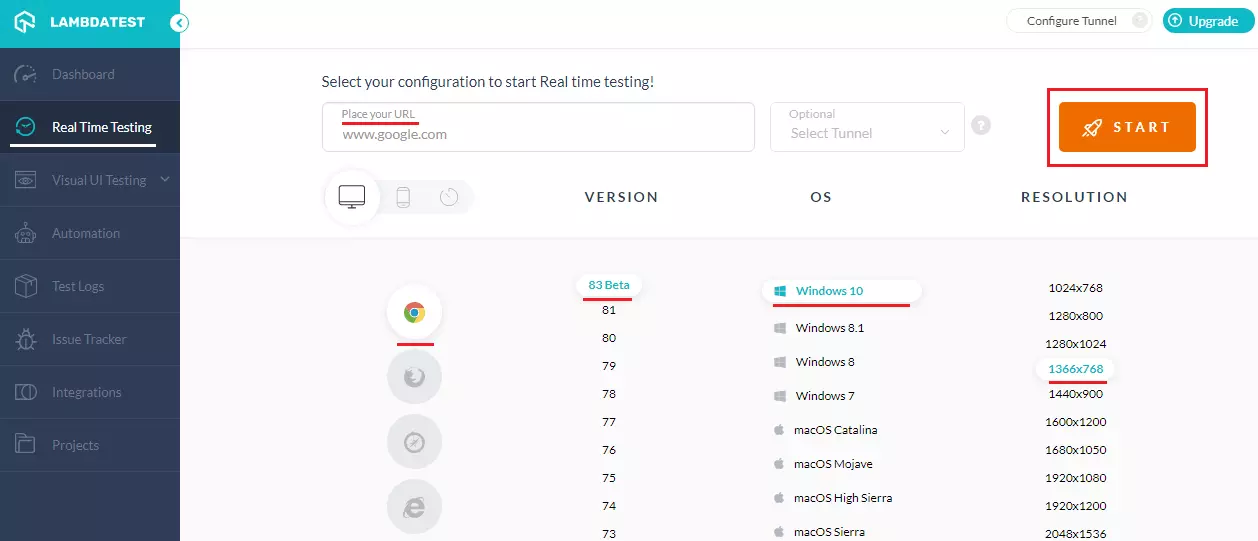
Task: Select 1280x1024 resolution
Action: click(x=1075, y=344)
